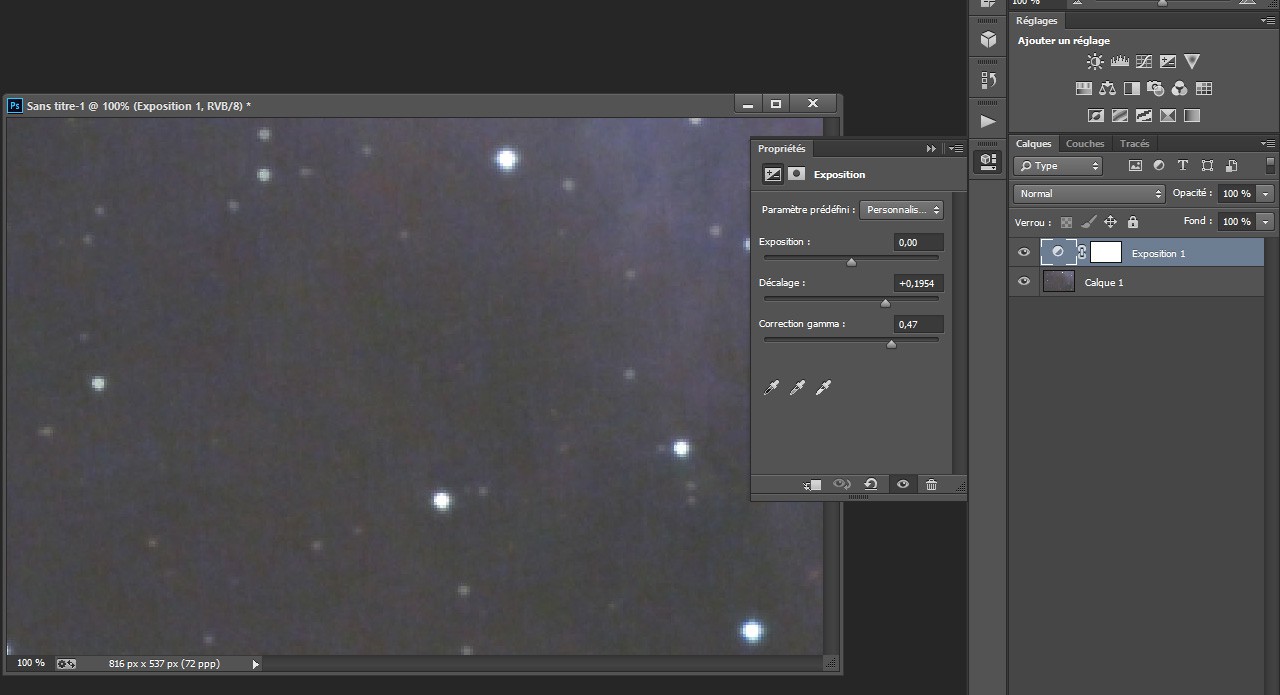The image size is (1280, 695).
Task: Adjust the Exposition slider handle
Action: click(851, 262)
